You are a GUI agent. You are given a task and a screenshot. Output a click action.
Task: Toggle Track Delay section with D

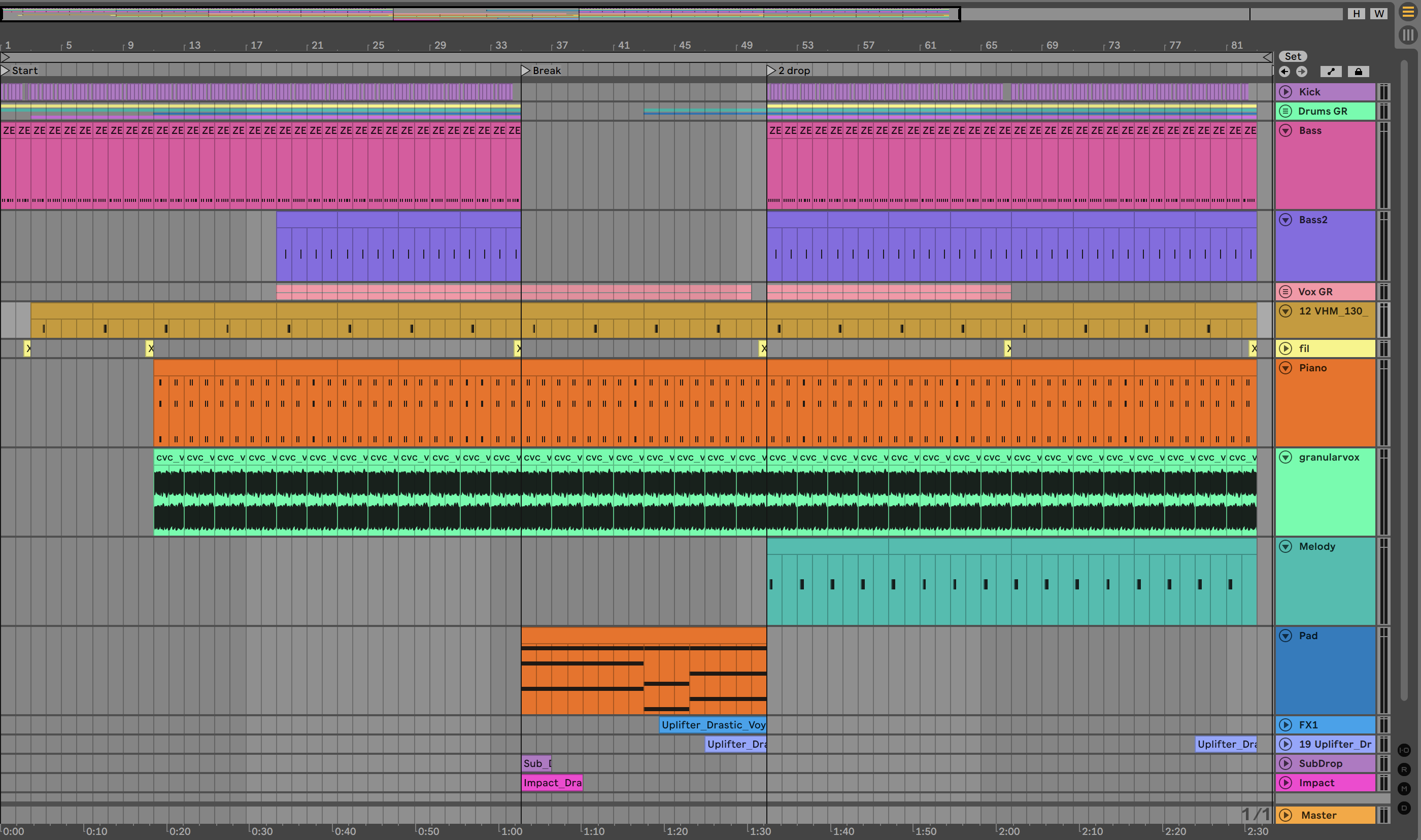click(x=1404, y=808)
